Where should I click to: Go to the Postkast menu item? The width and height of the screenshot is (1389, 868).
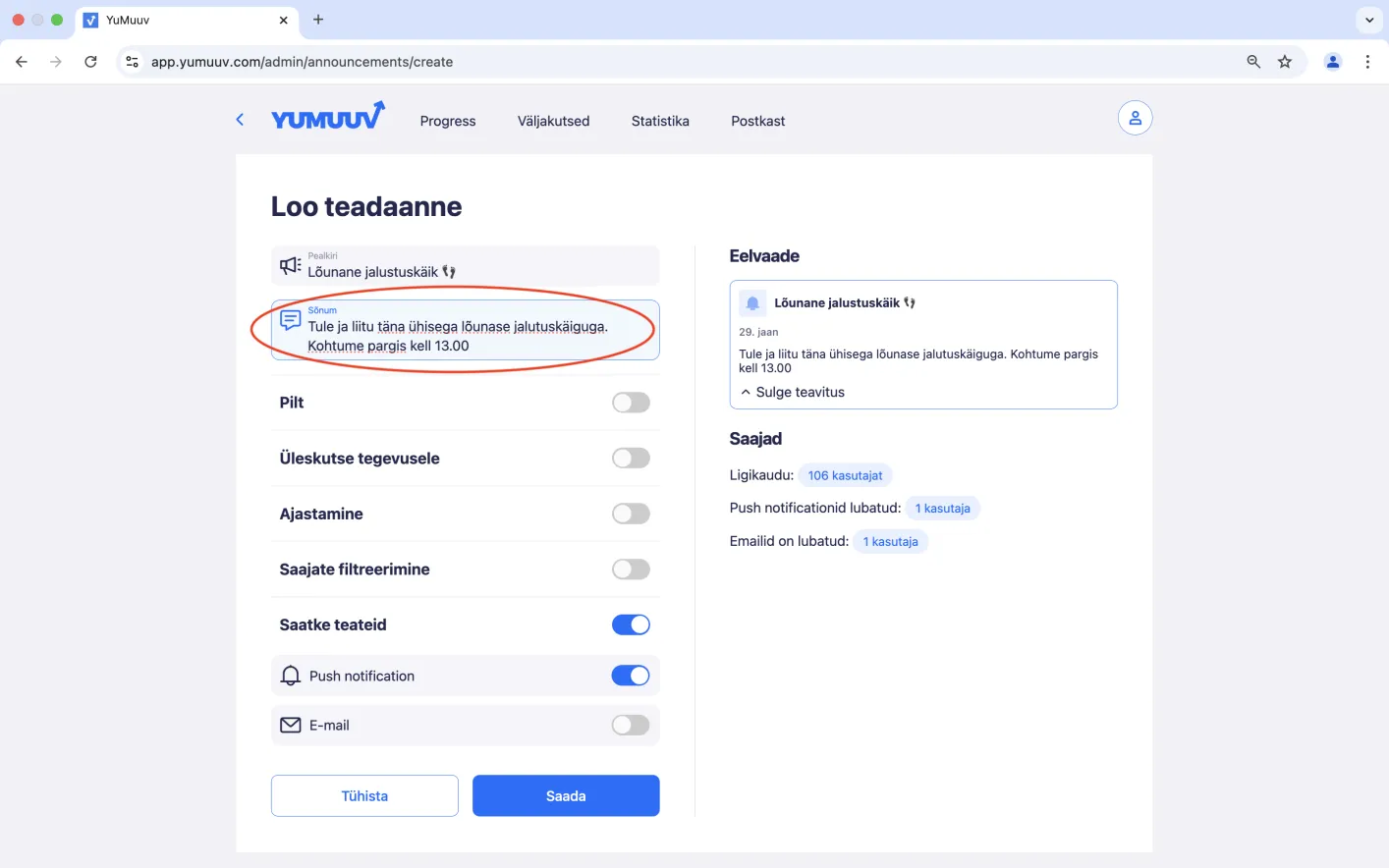pyautogui.click(x=758, y=121)
